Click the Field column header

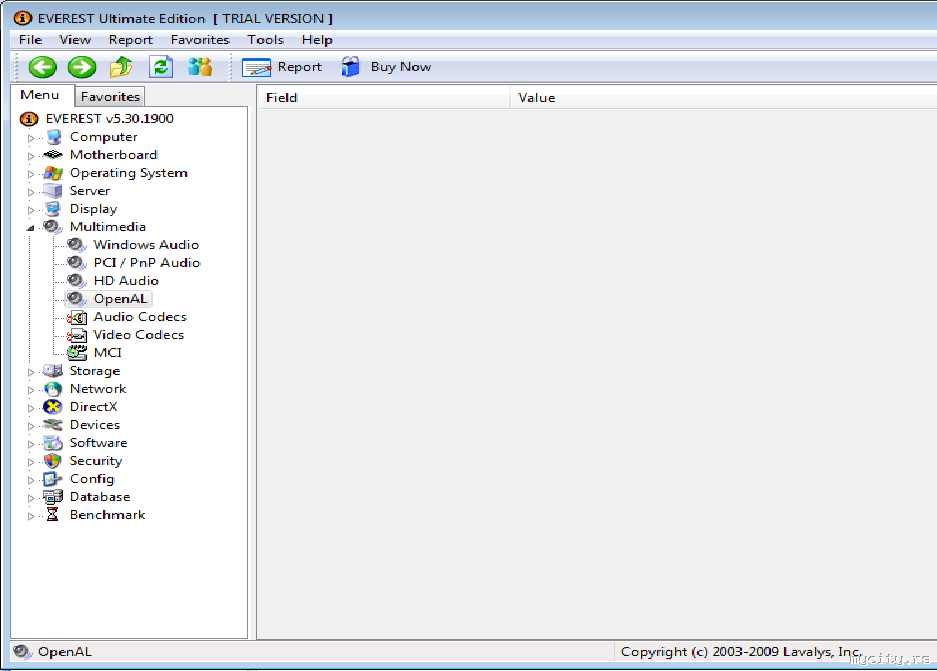[384, 97]
